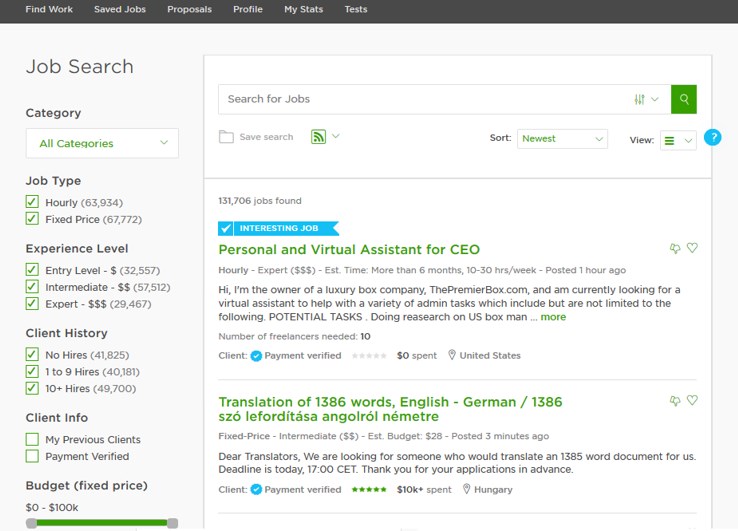The height and width of the screenshot is (531, 738).
Task: Click the blue help question mark icon
Action: click(713, 137)
